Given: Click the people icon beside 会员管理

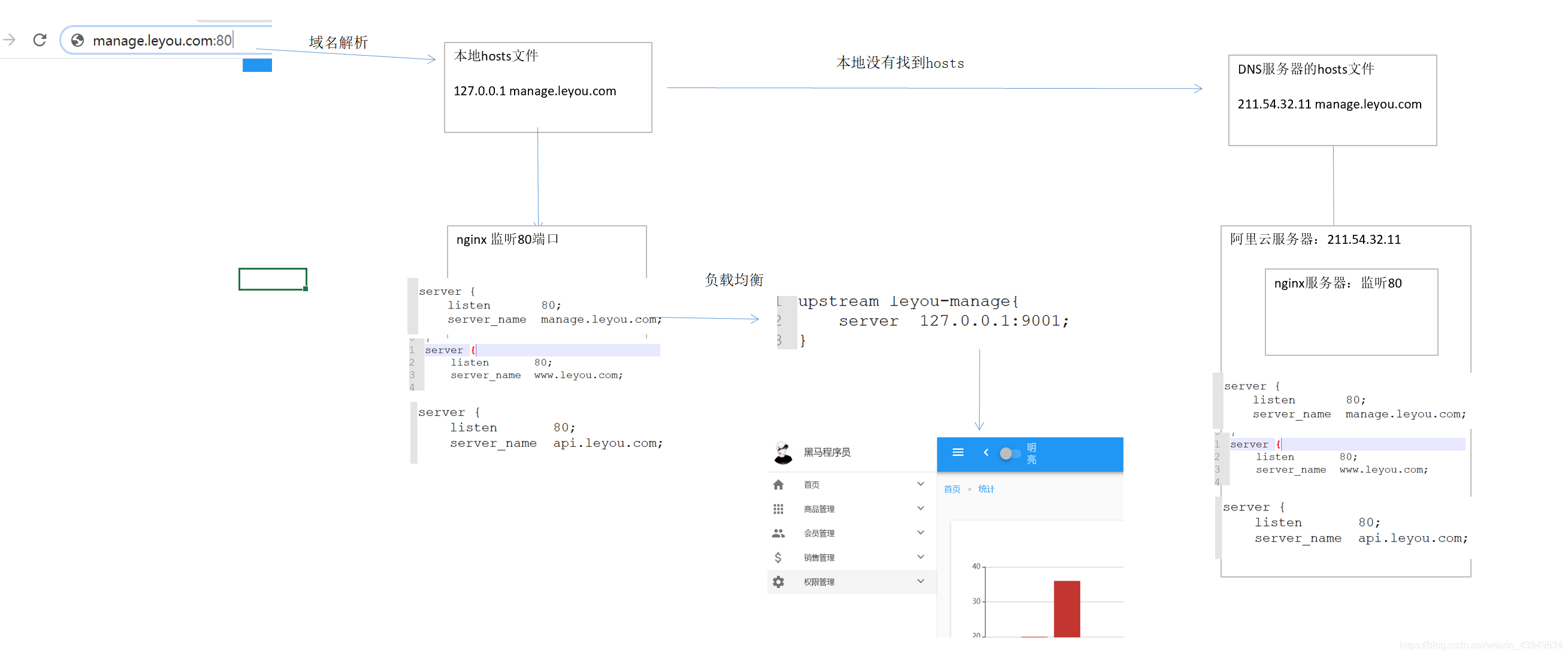Looking at the screenshot, I should point(778,533).
